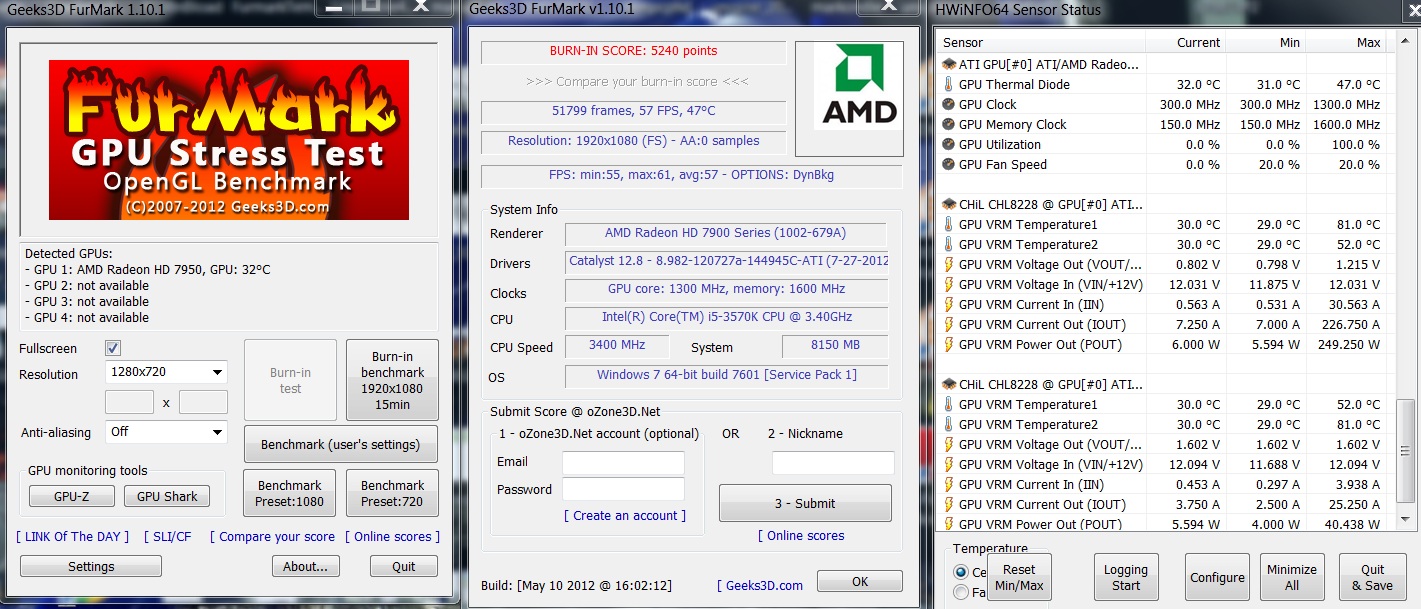The image size is (1421, 609).
Task: Click the Min column header in HWiNFO64
Action: [1266, 42]
